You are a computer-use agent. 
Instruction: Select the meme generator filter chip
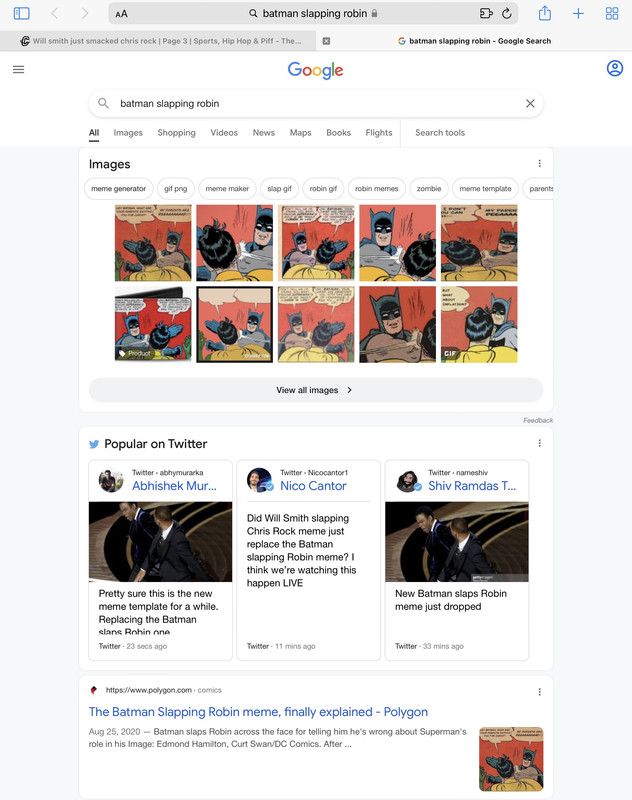pyautogui.click(x=118, y=189)
